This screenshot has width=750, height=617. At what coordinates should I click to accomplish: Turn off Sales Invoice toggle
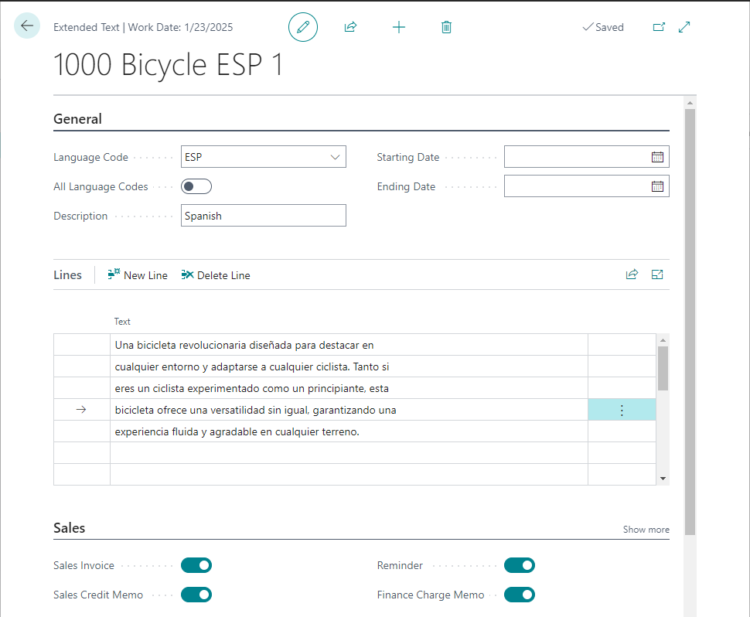point(196,565)
